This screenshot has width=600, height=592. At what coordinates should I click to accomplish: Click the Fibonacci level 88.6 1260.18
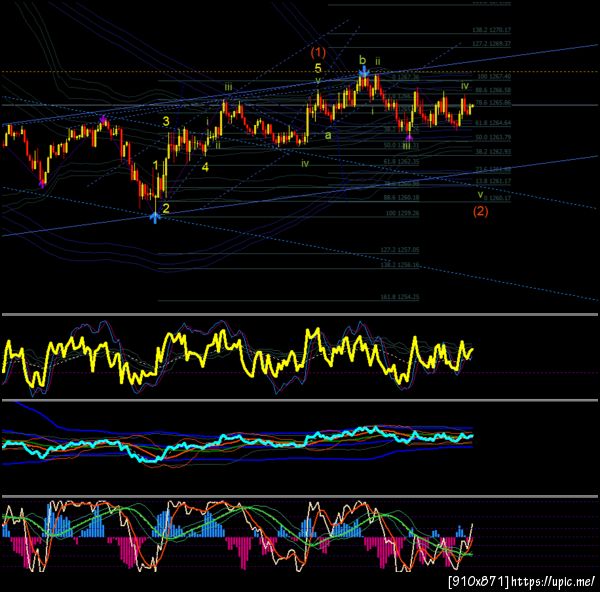[401, 198]
